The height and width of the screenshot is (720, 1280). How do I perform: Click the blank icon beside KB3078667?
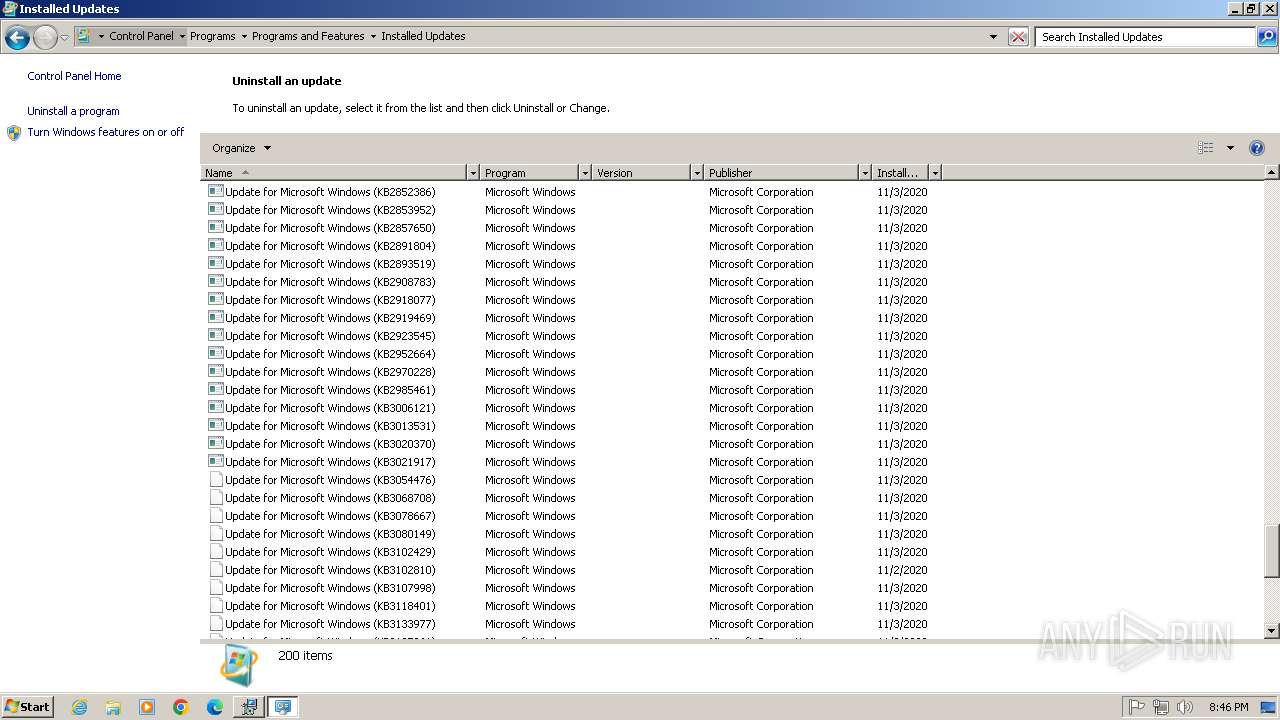pos(215,516)
